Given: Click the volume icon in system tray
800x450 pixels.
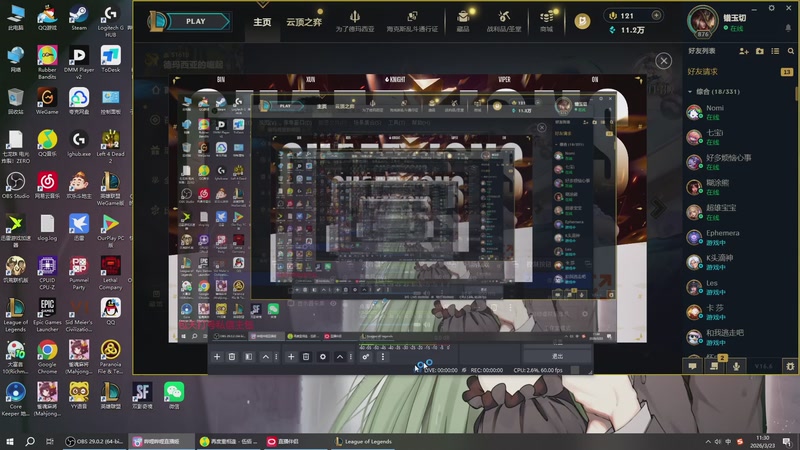Looking at the screenshot, I should [718, 441].
